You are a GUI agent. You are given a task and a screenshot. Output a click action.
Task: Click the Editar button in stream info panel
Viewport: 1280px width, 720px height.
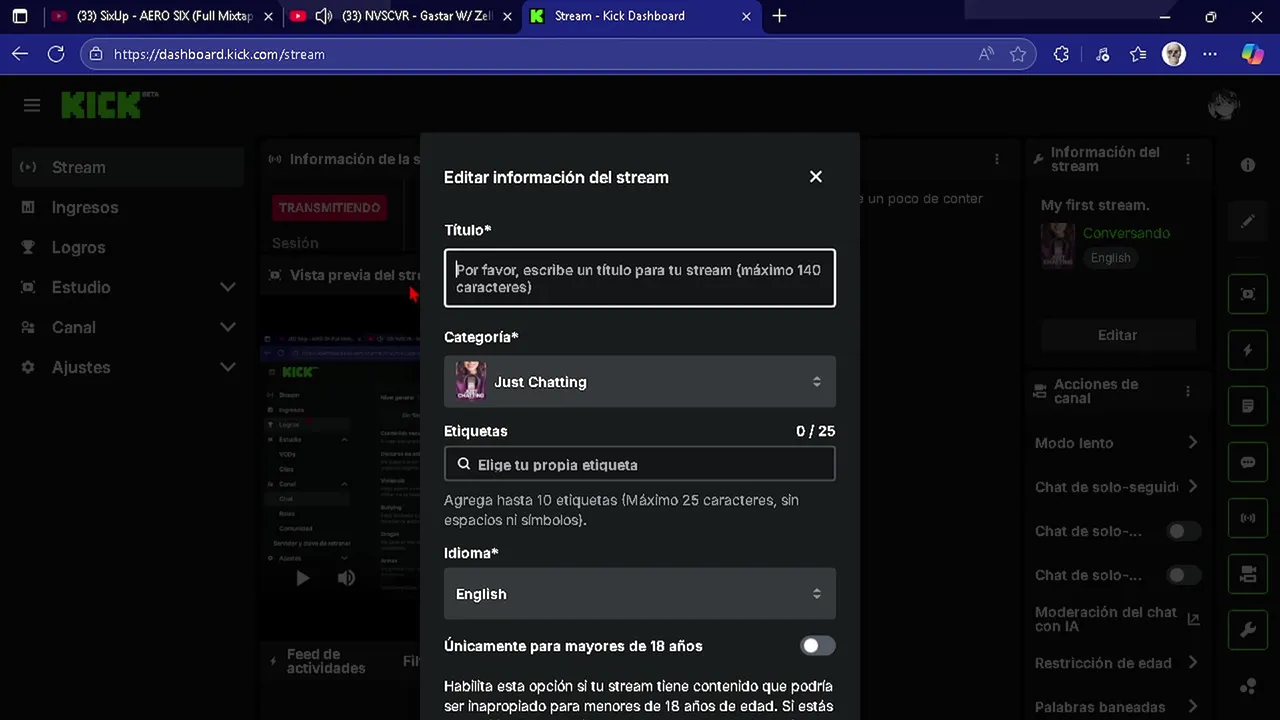1118,335
